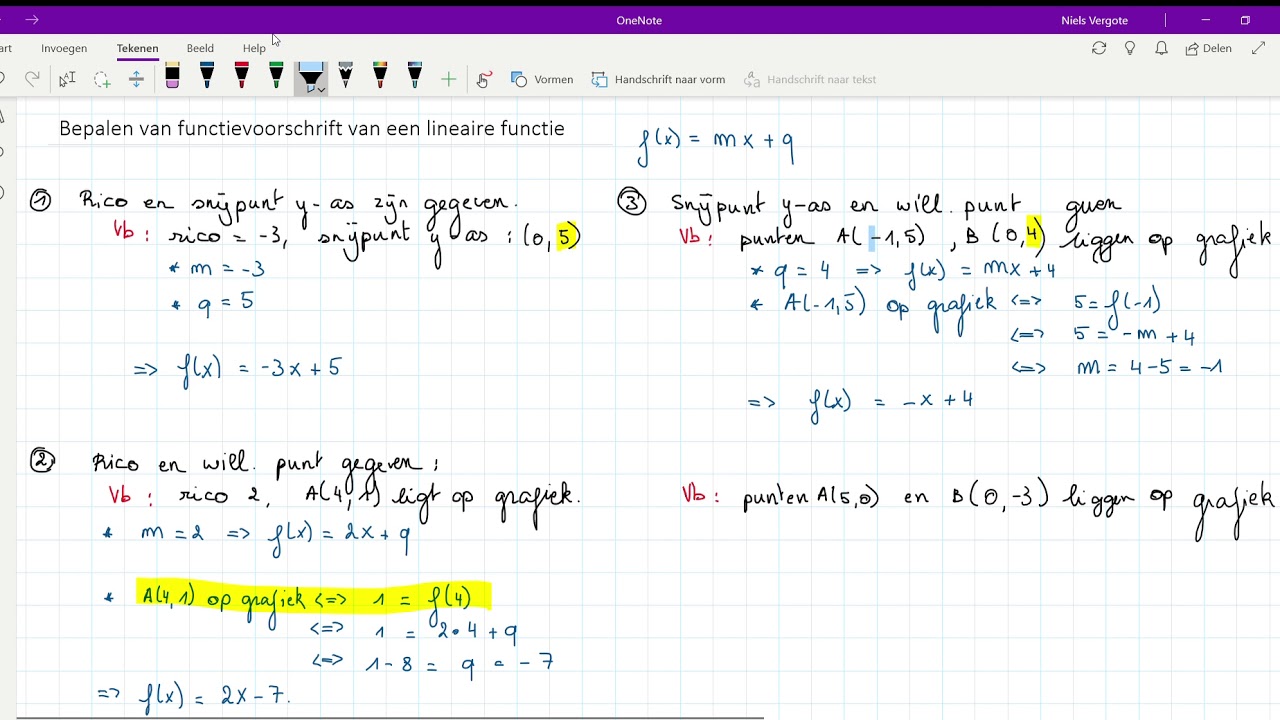Screen dimensions: 1280x720
Task: Toggle draw with touch mode
Action: tap(483, 79)
